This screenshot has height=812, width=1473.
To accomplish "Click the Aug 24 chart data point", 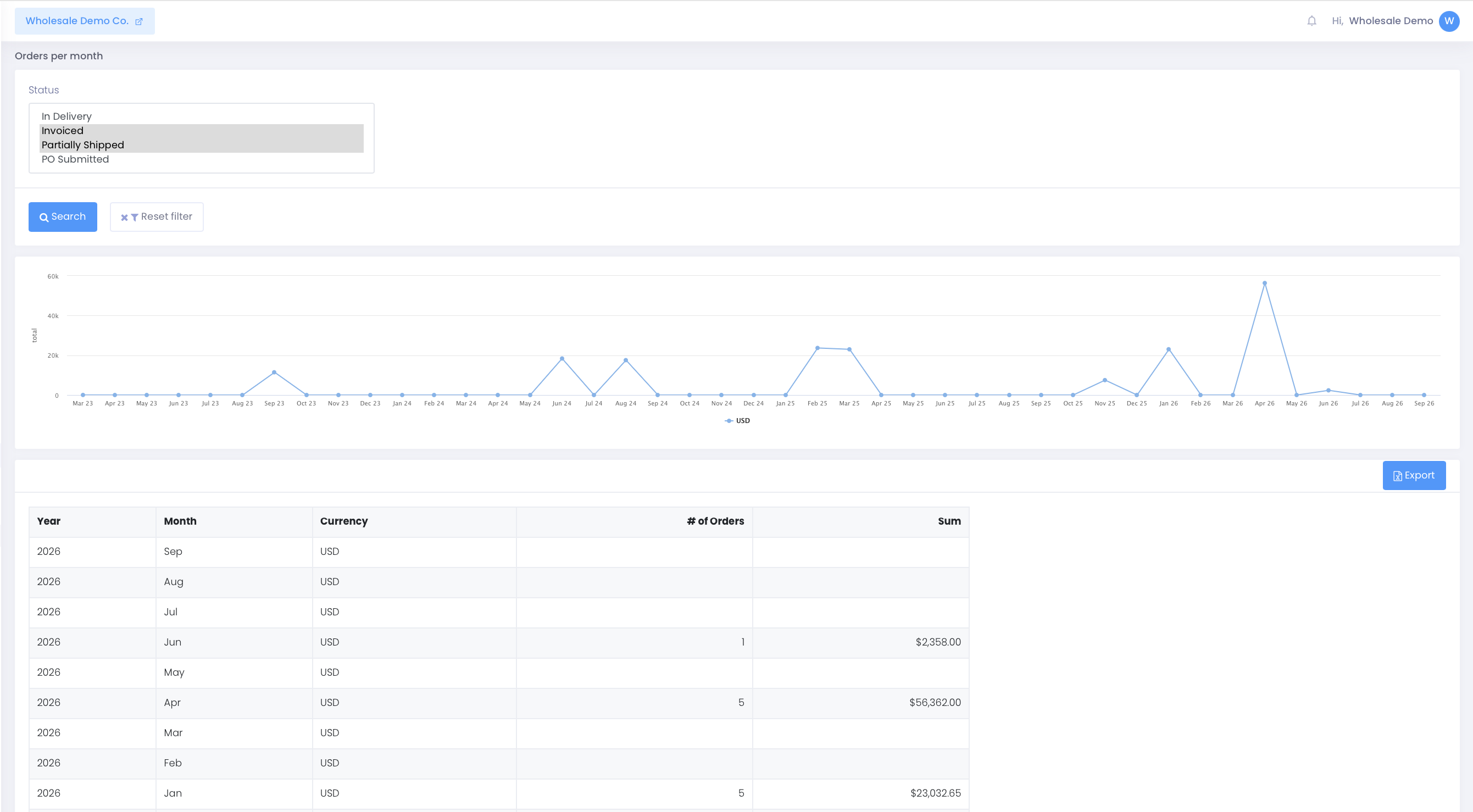I will (x=626, y=360).
